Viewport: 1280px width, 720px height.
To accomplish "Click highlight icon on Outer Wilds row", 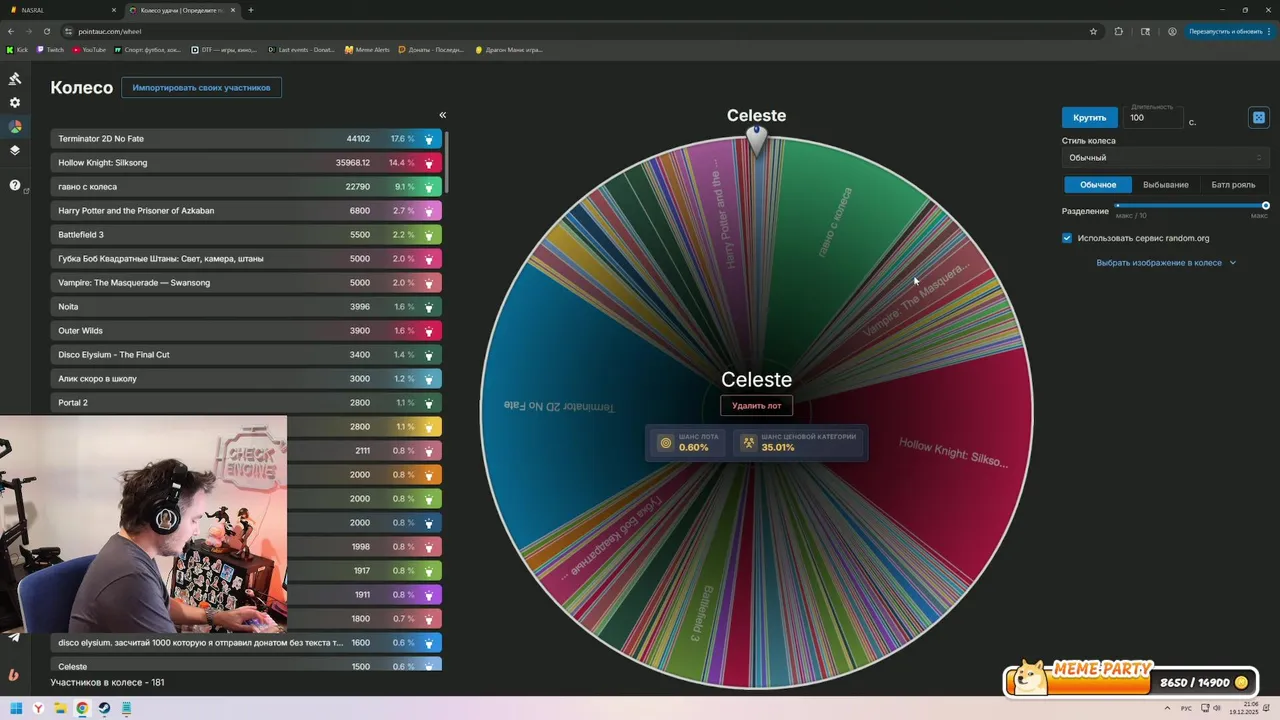I will point(429,331).
